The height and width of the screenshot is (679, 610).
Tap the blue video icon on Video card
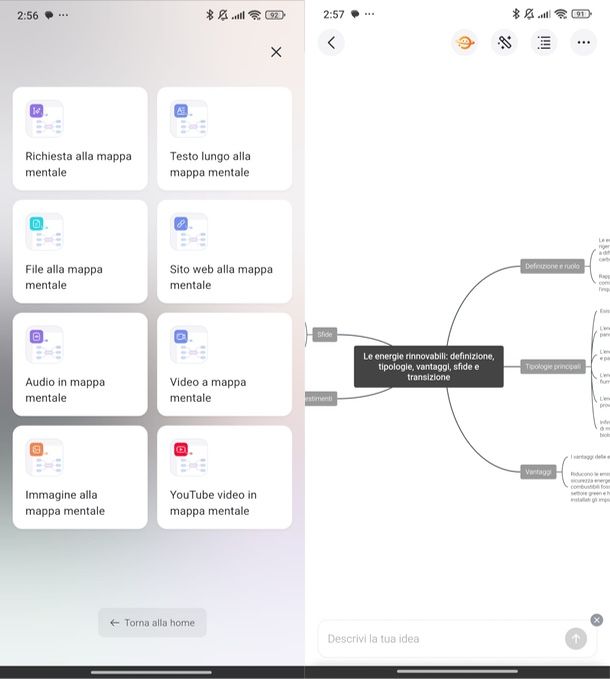pyautogui.click(x=181, y=336)
